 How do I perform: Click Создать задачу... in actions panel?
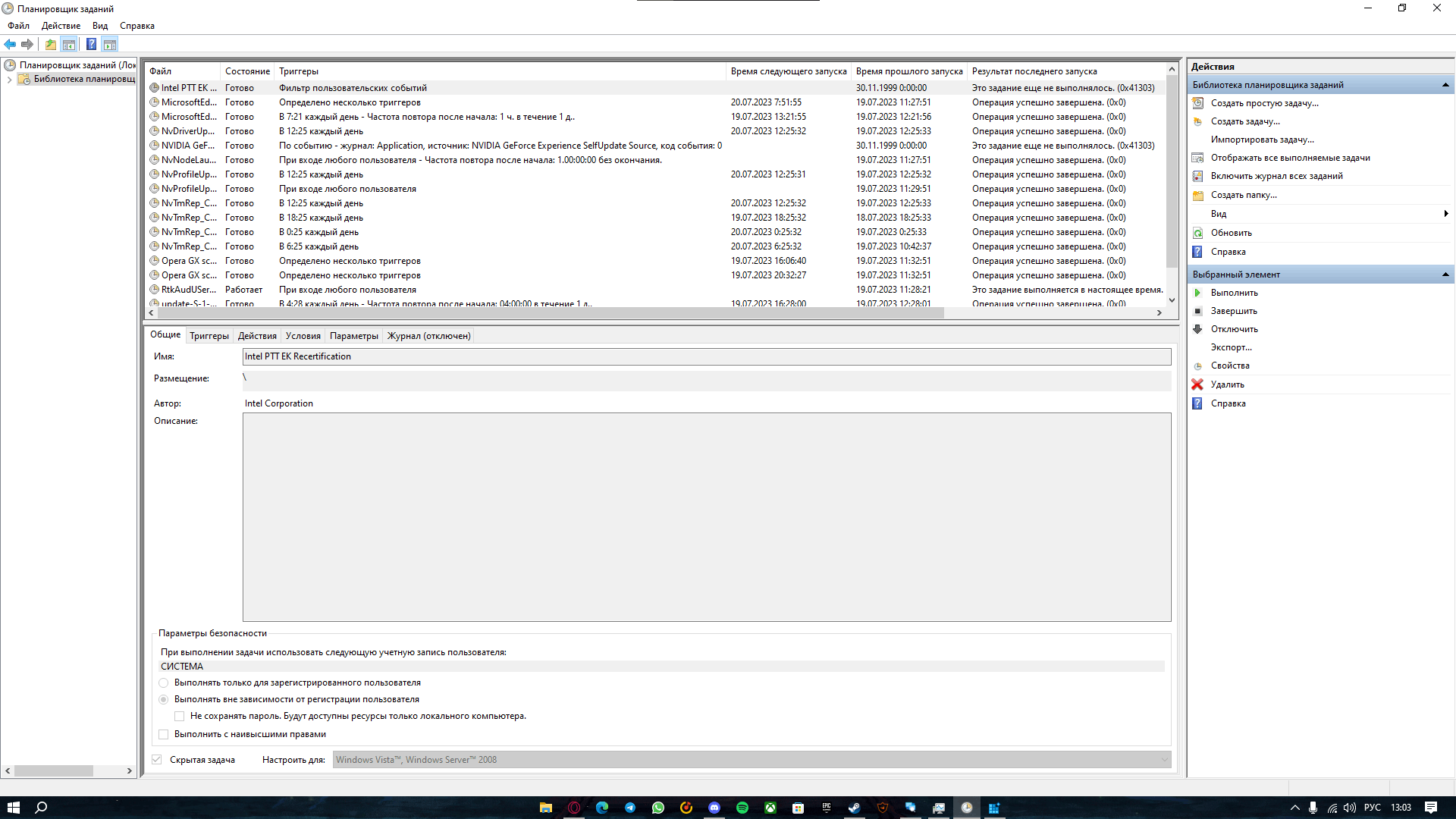coord(1244,121)
